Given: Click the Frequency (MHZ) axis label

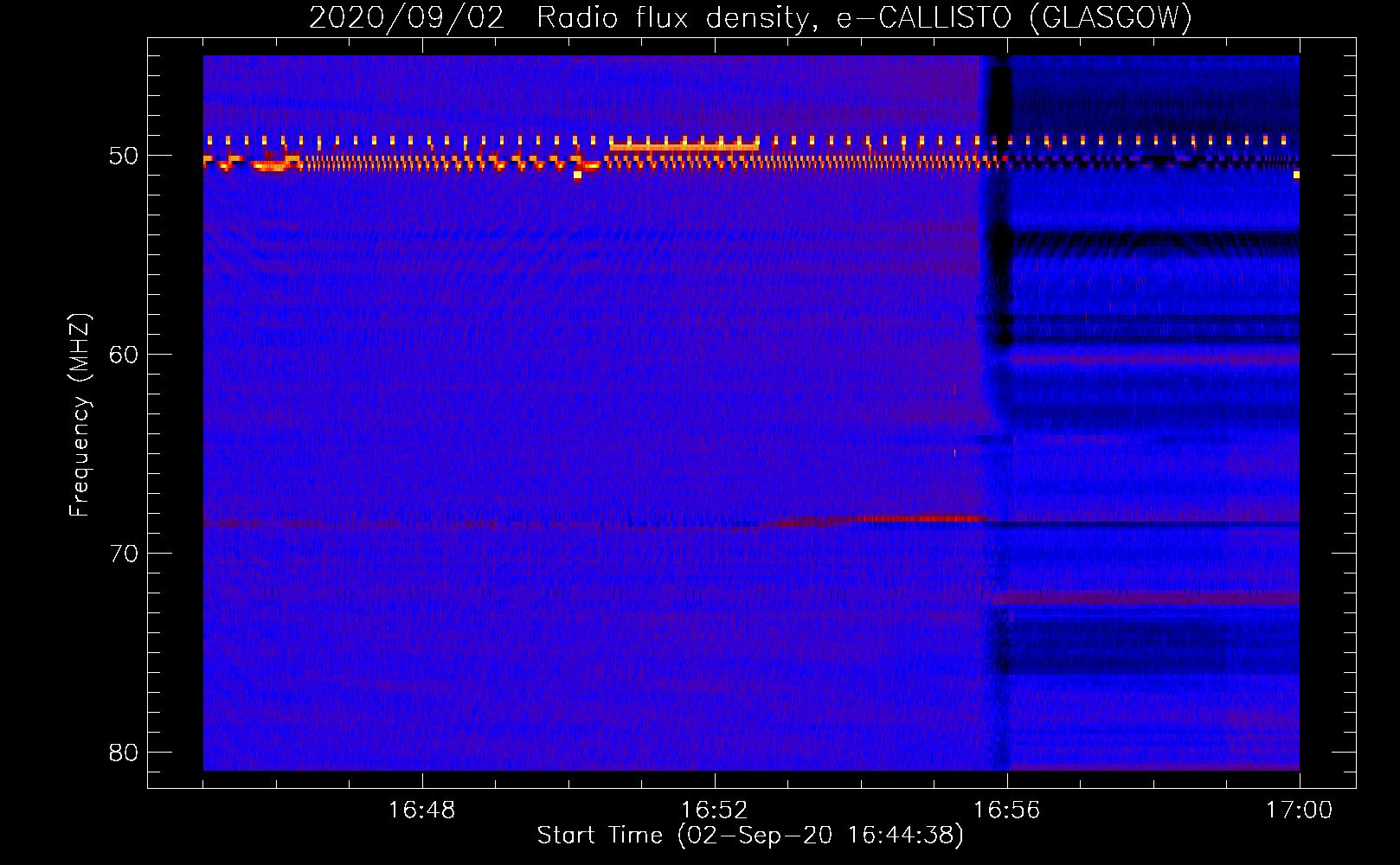Looking at the screenshot, I should (x=80, y=415).
